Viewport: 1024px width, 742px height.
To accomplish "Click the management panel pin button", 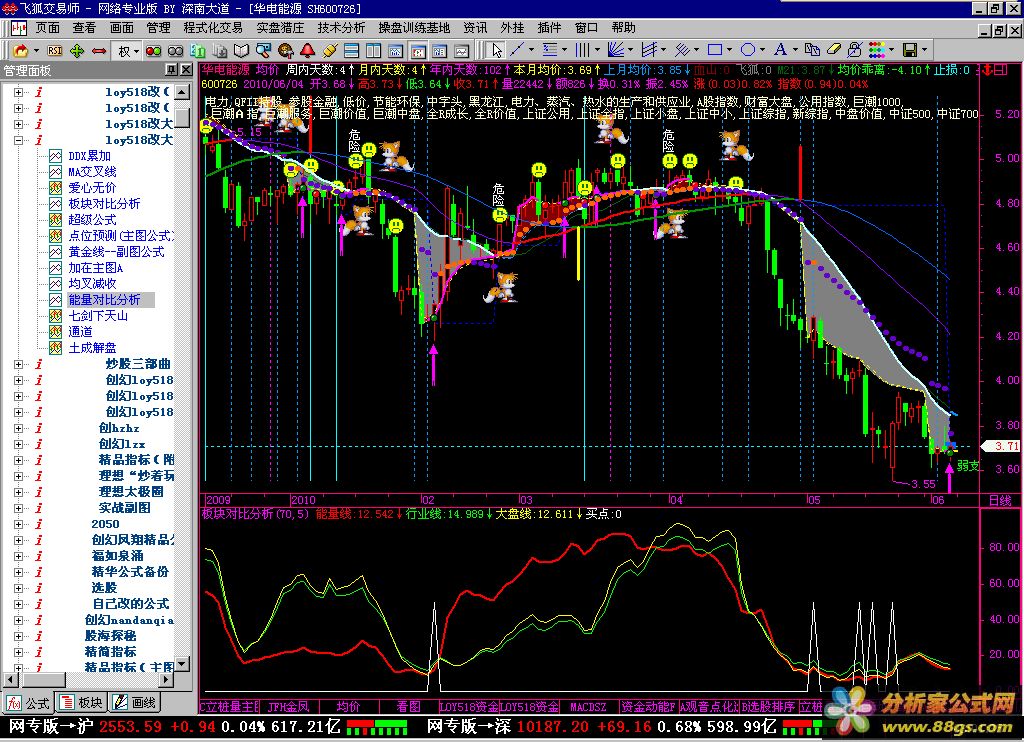I will (172, 70).
